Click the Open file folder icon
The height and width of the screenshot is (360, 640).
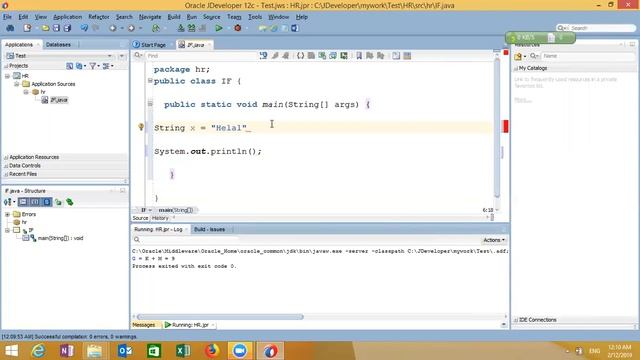[45, 28]
